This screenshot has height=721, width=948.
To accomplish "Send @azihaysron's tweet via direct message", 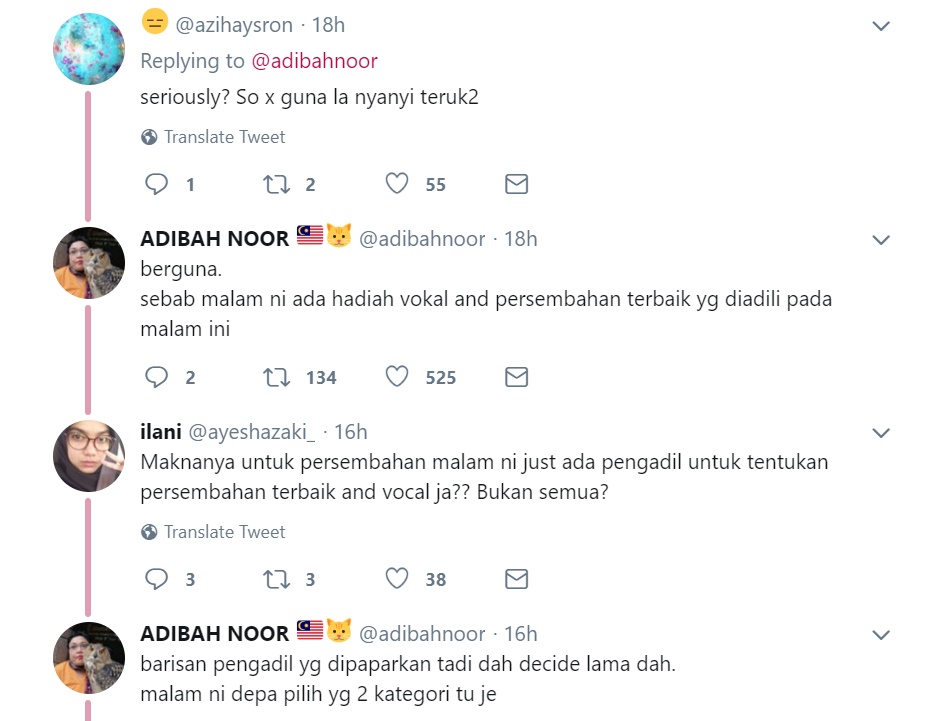I will [516, 184].
